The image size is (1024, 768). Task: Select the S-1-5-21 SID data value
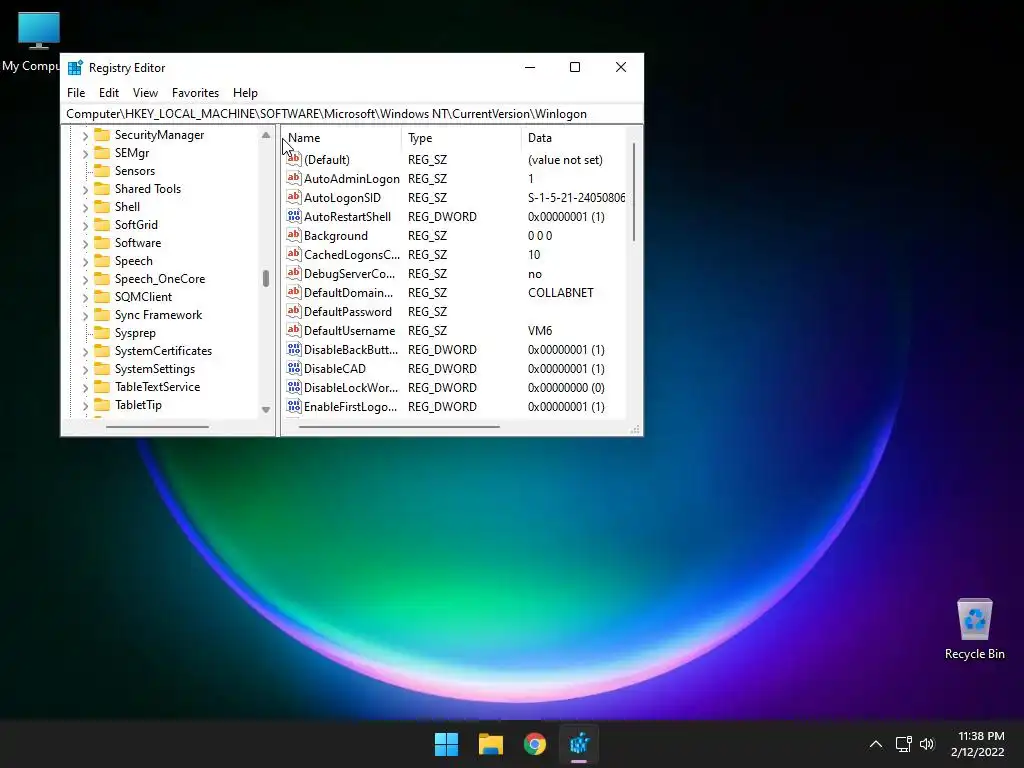pos(576,197)
